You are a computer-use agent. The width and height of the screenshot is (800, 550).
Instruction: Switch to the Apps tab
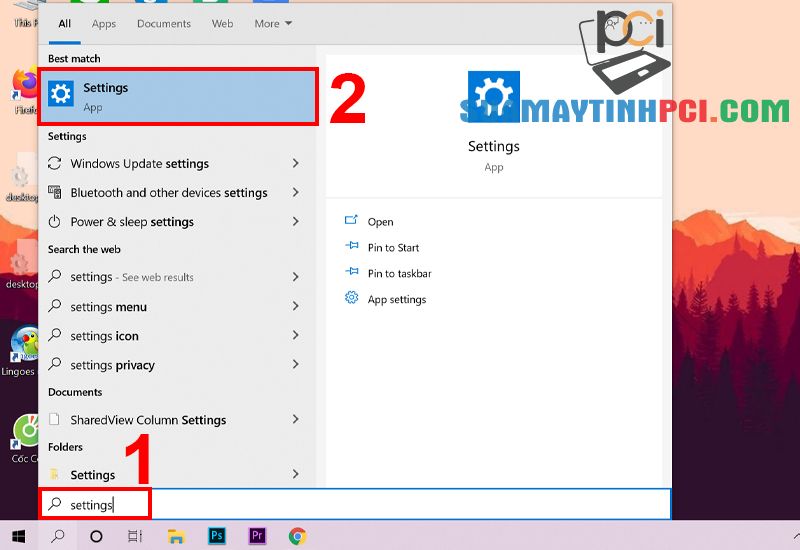pos(104,23)
